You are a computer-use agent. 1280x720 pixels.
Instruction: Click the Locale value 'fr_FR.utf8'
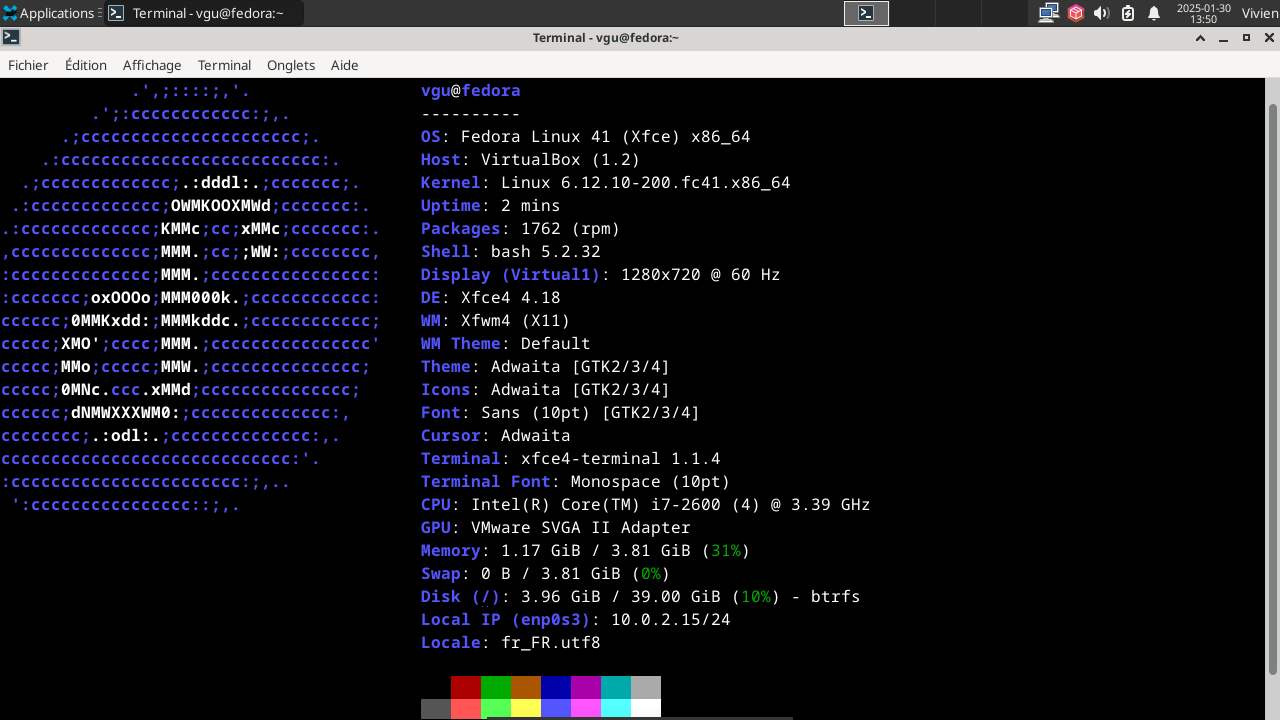click(551, 642)
